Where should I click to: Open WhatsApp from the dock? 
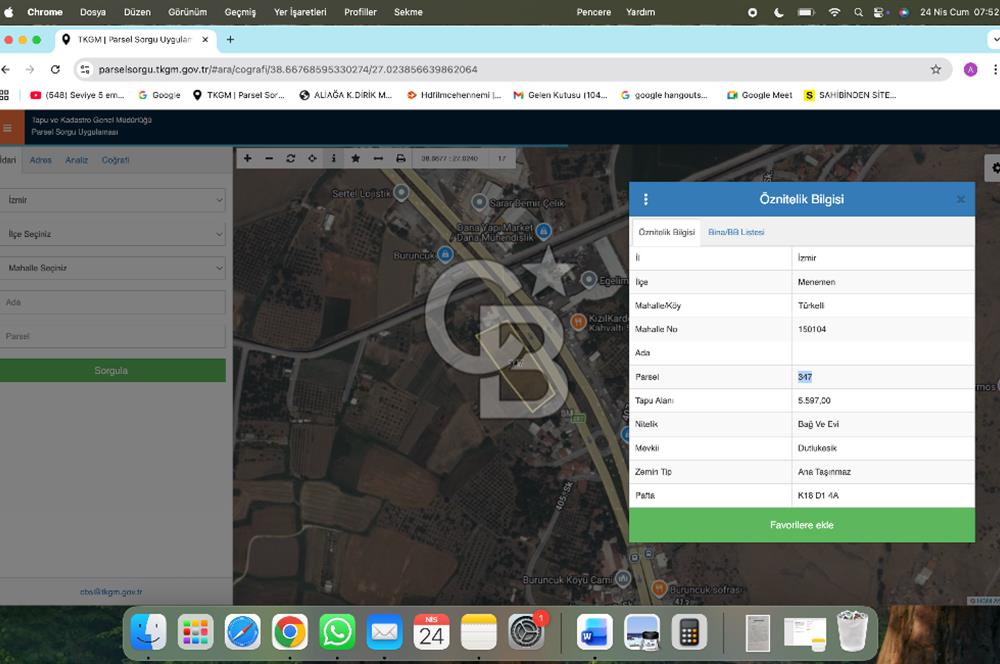click(x=337, y=632)
